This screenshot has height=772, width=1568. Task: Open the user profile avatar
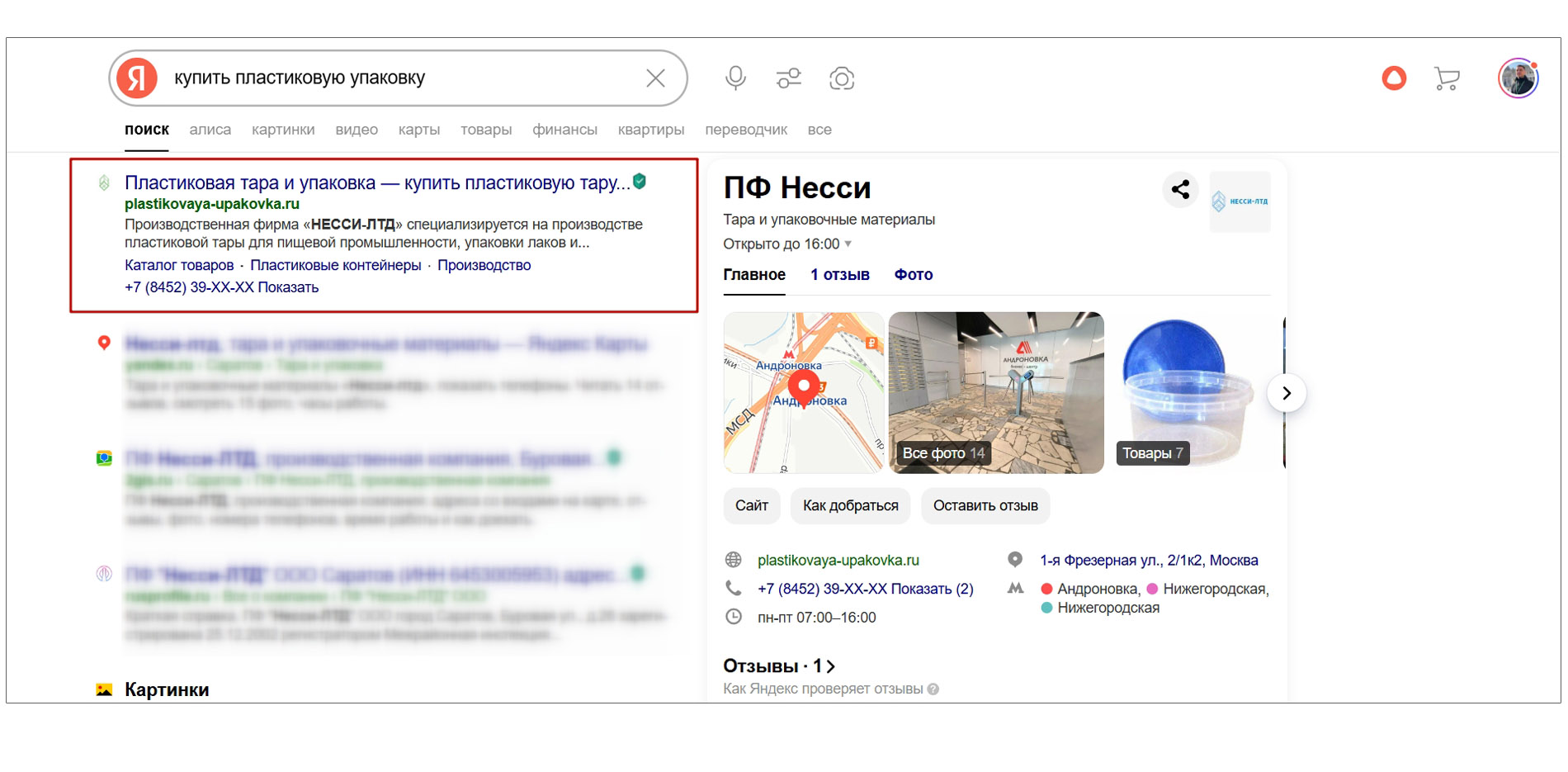tap(1518, 78)
